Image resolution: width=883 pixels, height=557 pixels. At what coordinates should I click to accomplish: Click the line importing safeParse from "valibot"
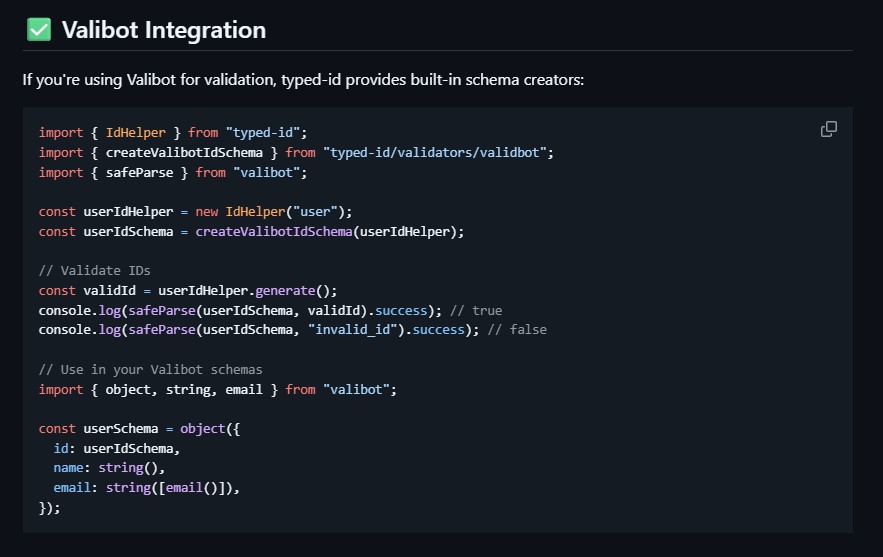tap(173, 173)
